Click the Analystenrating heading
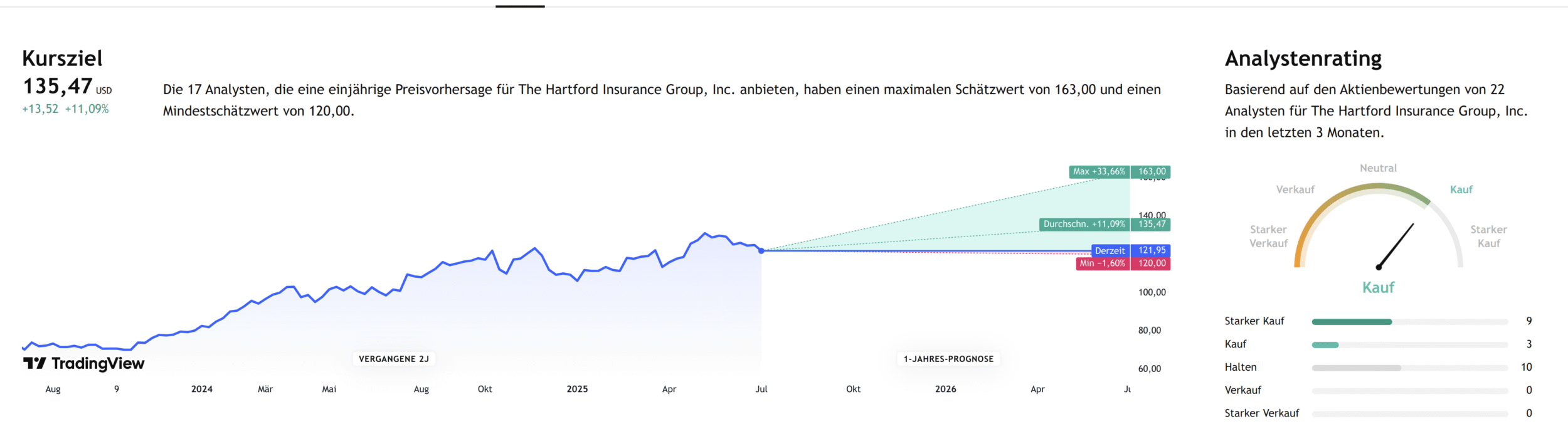The image size is (1568, 441). point(1303,58)
